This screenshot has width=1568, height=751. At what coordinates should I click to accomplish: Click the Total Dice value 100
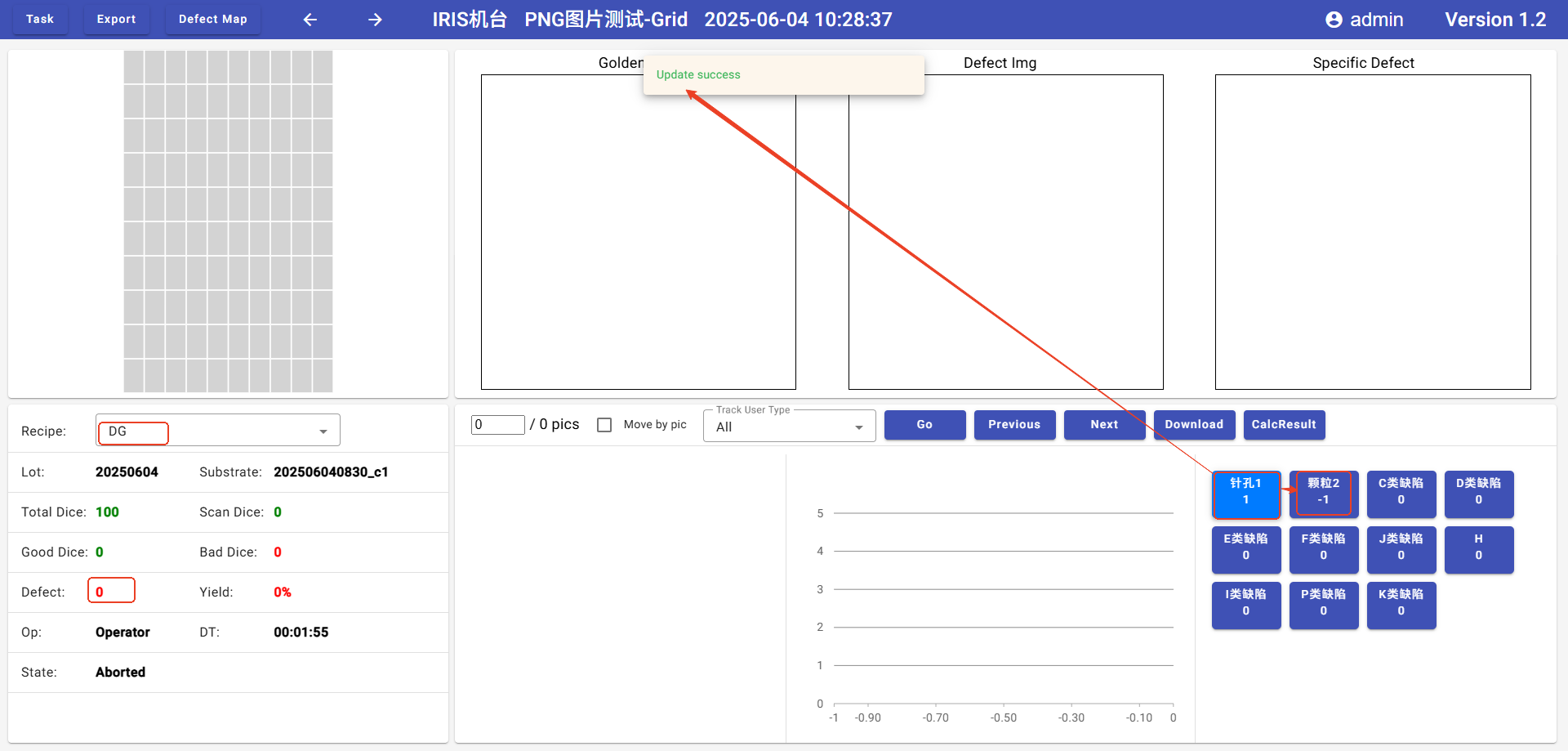(x=107, y=512)
